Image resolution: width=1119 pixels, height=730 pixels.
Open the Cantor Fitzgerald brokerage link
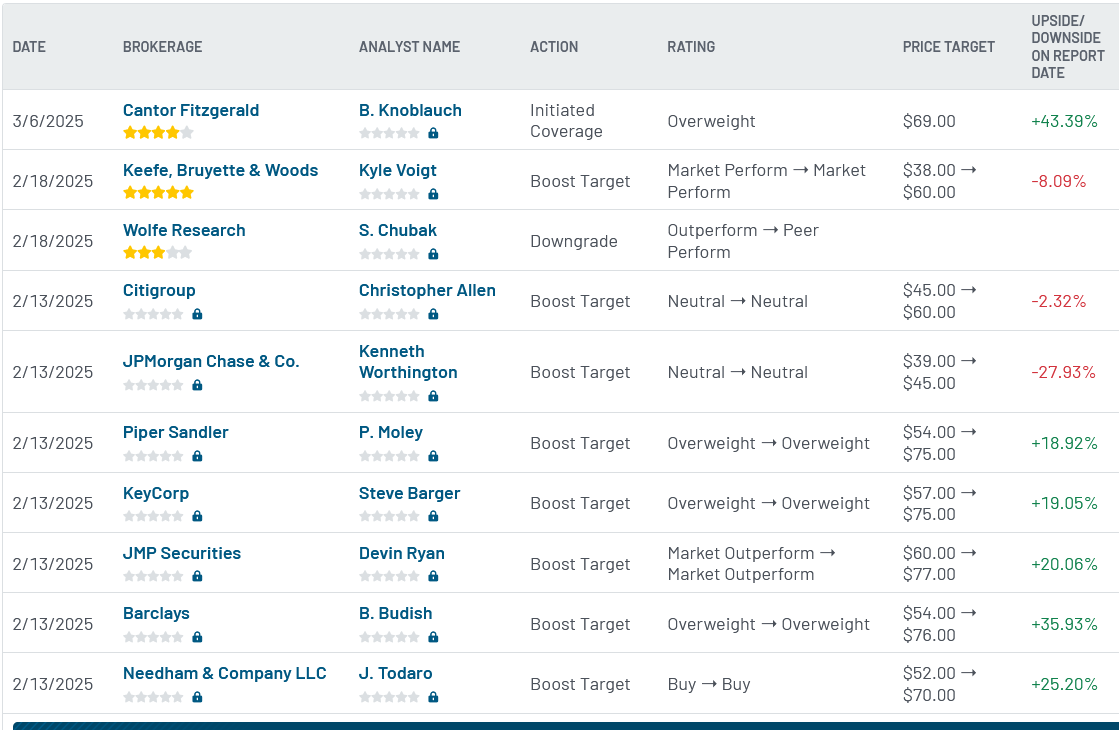tap(191, 111)
